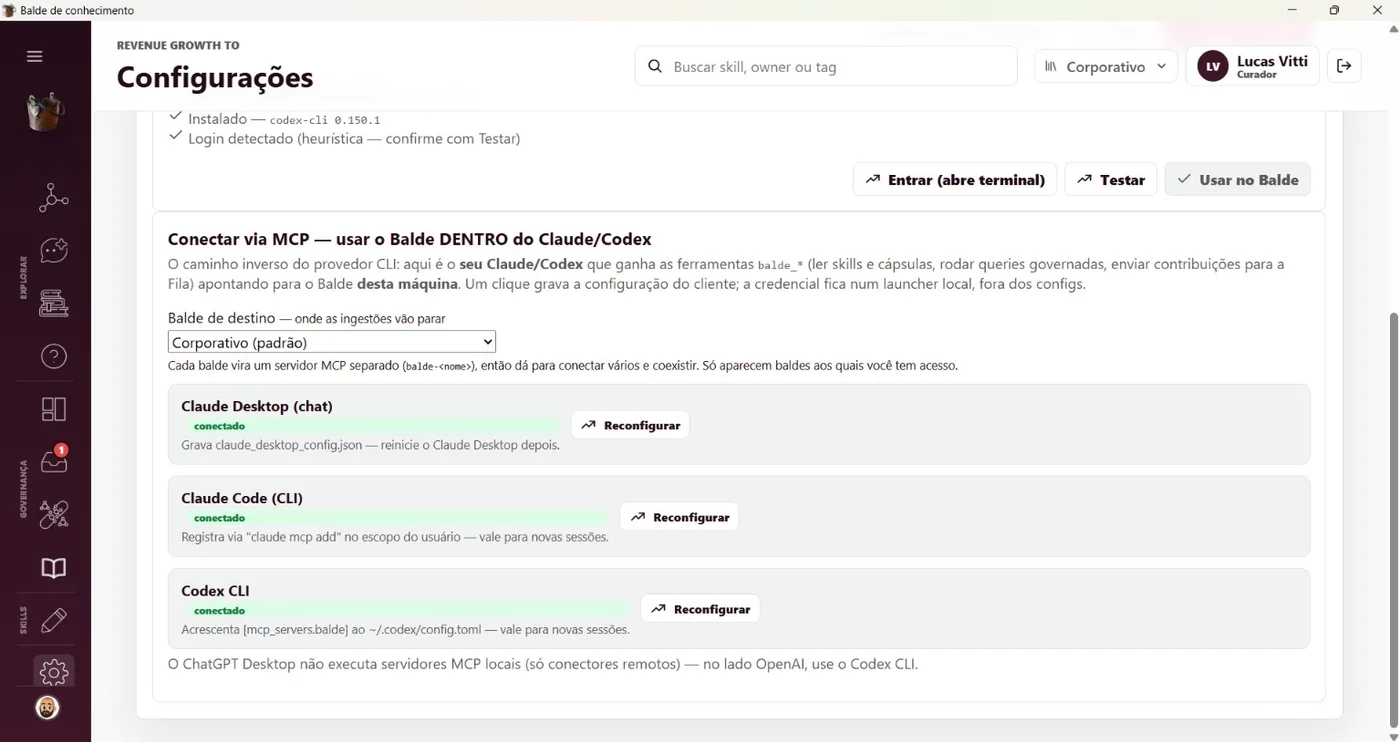Click the bearded avatar at sidebar bottom
The image size is (1400, 742).
tap(47, 708)
